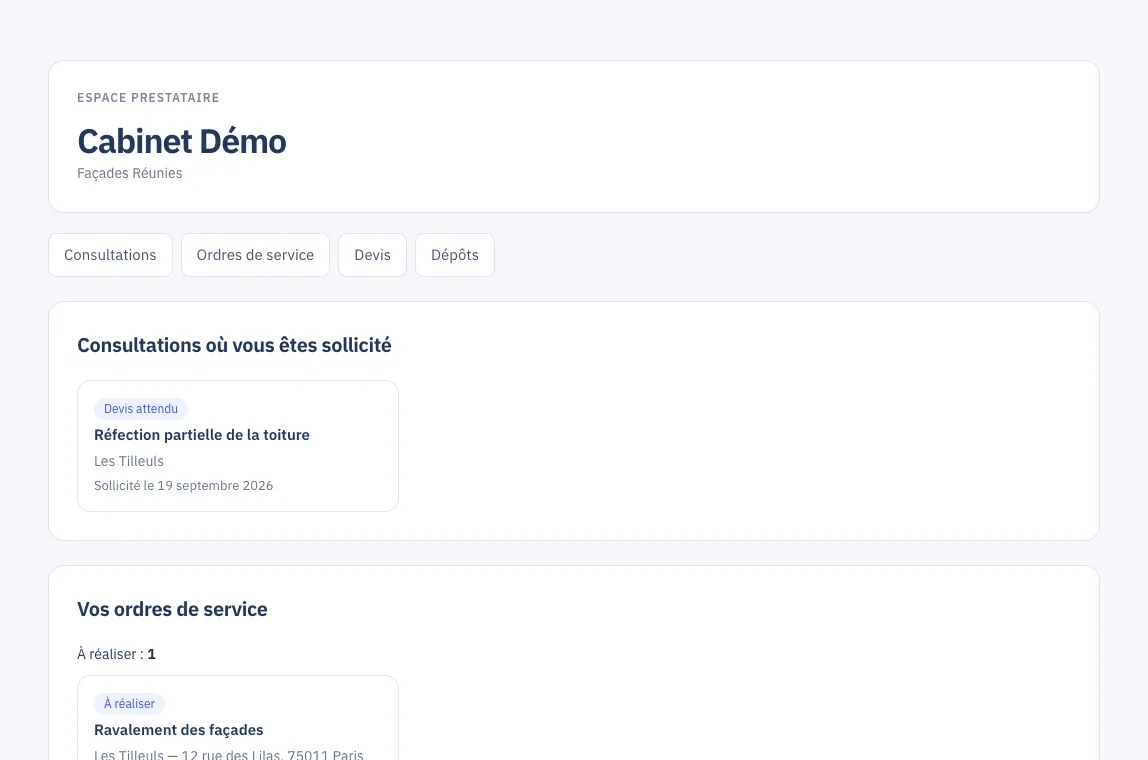Select the Devis tab
The width and height of the screenshot is (1148, 760).
click(372, 255)
